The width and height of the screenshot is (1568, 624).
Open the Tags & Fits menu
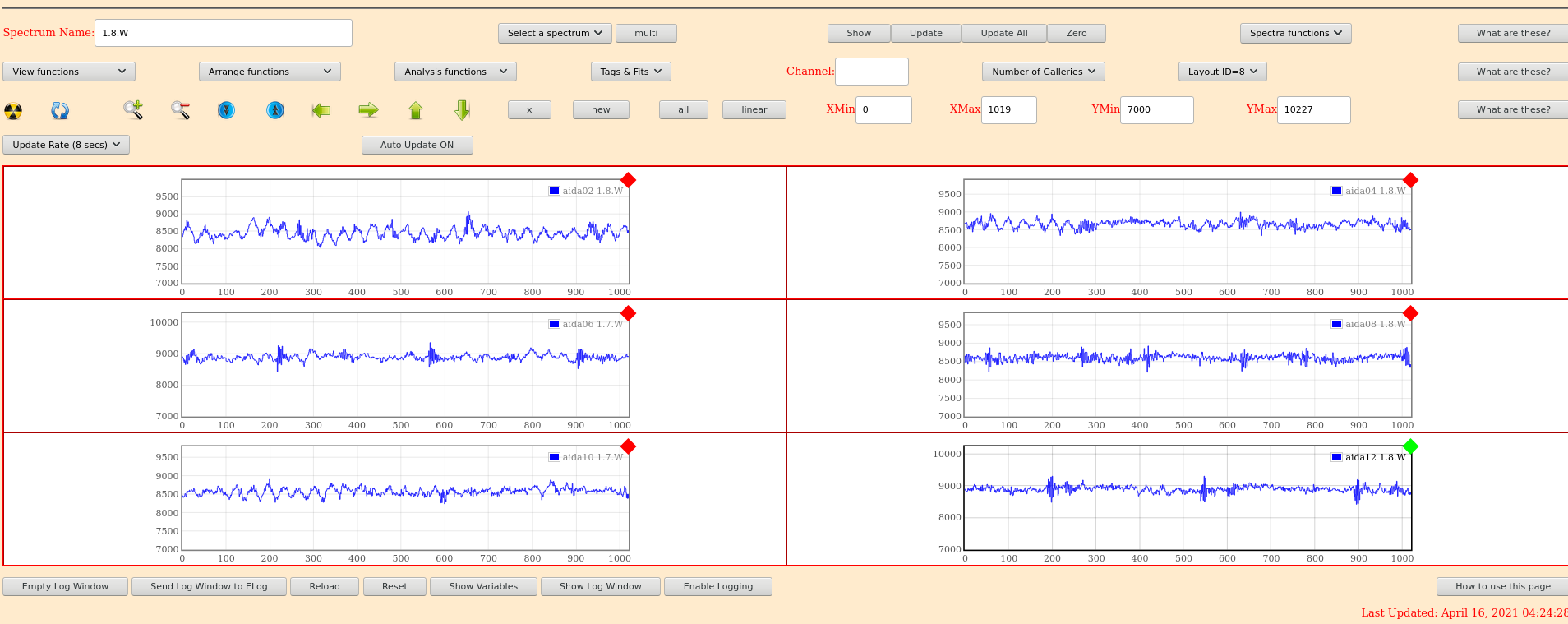click(630, 72)
